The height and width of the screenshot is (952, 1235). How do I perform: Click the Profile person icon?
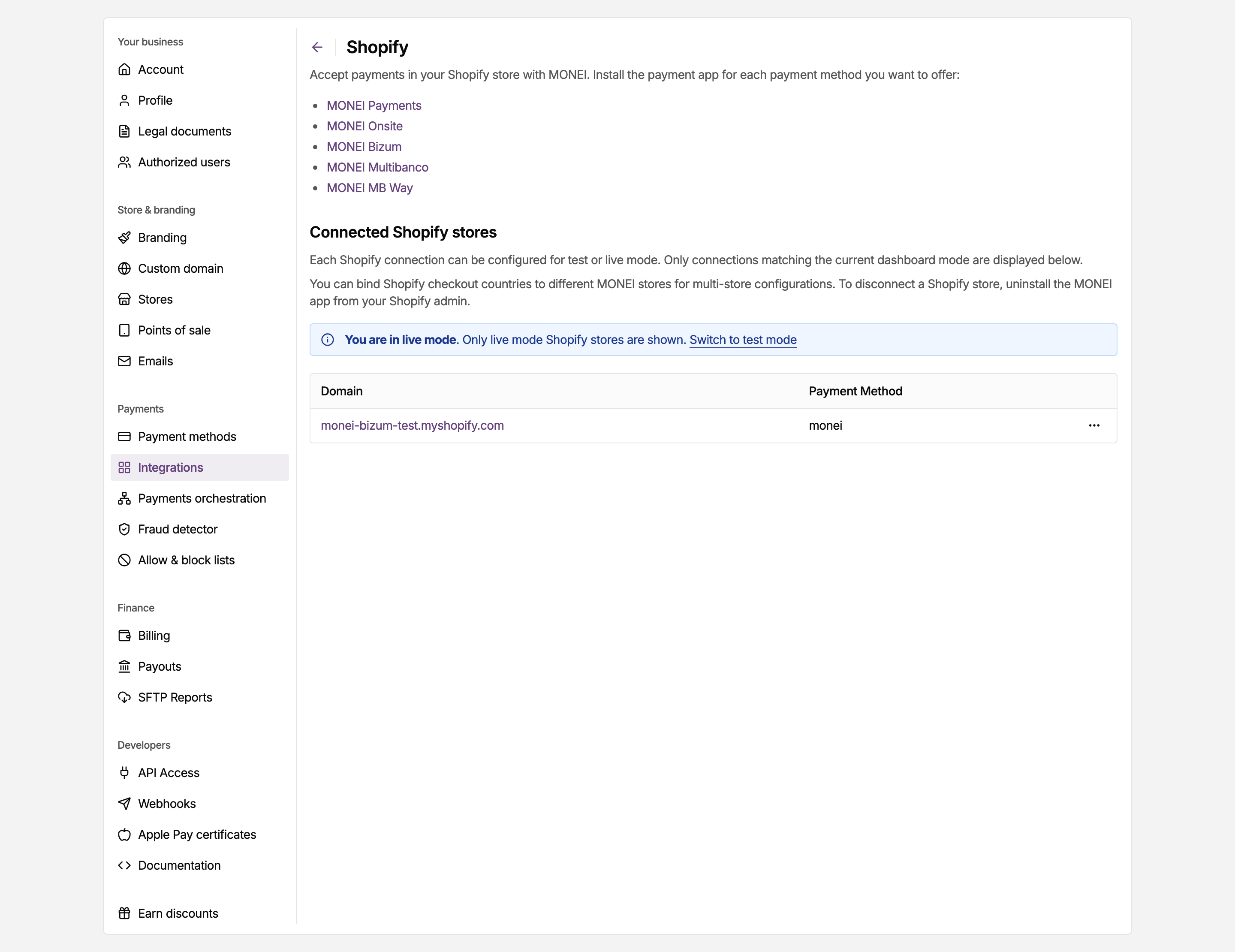(x=124, y=100)
